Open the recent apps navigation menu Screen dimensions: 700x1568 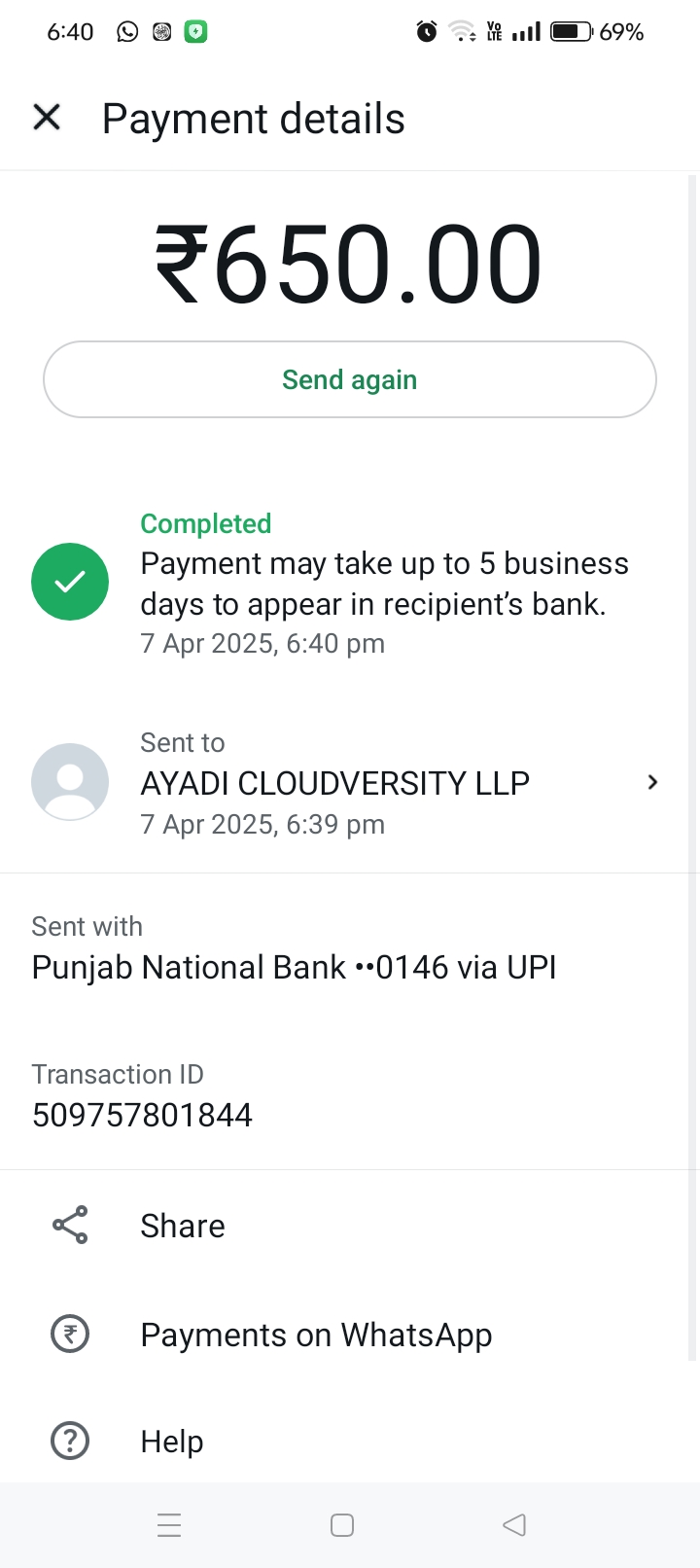(x=169, y=1524)
